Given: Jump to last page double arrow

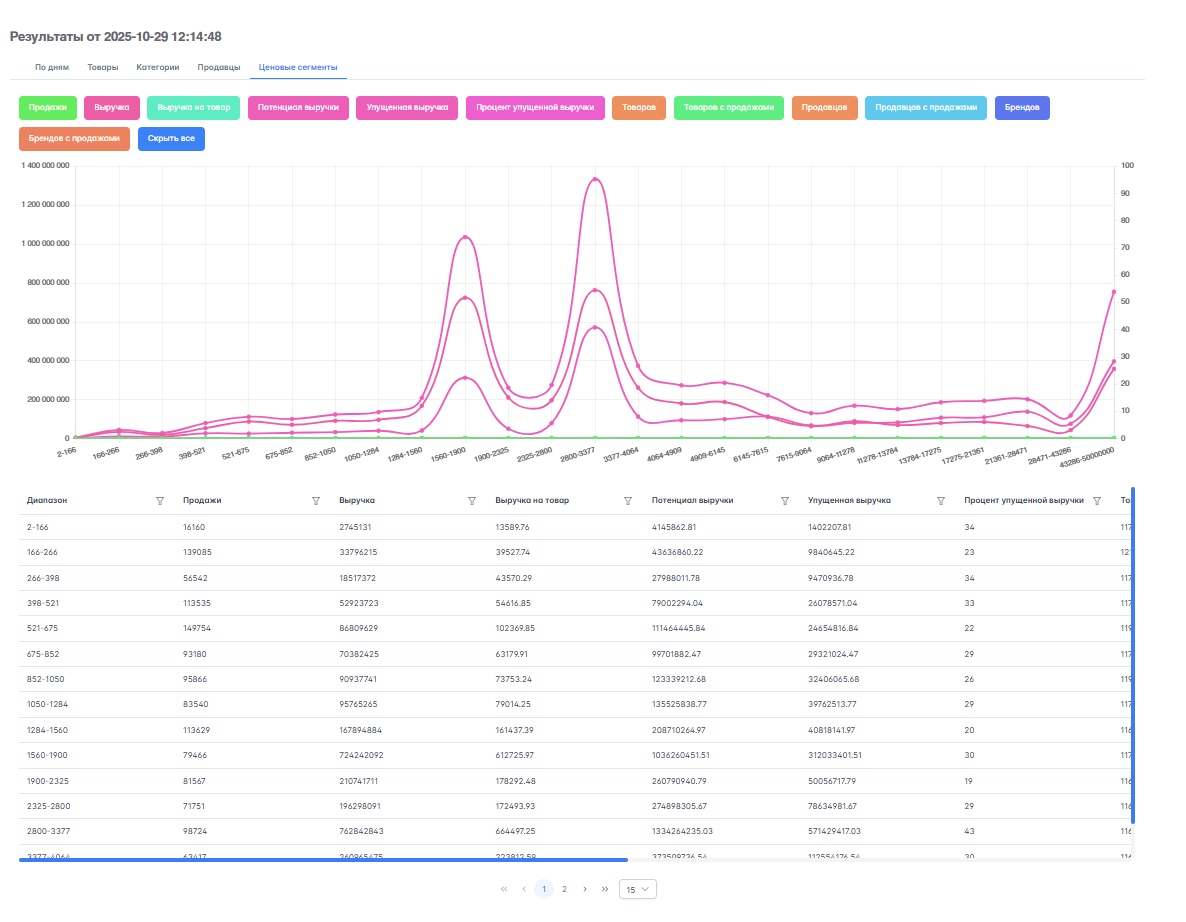Looking at the screenshot, I should pyautogui.click(x=604, y=889).
